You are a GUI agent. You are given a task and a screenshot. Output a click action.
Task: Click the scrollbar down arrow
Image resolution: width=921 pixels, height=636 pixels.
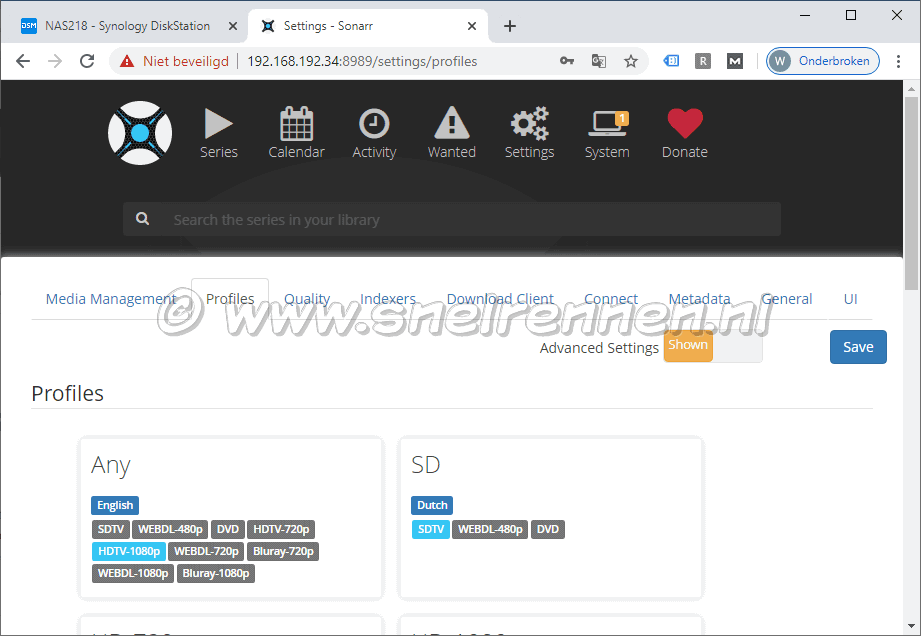[x=911, y=626]
